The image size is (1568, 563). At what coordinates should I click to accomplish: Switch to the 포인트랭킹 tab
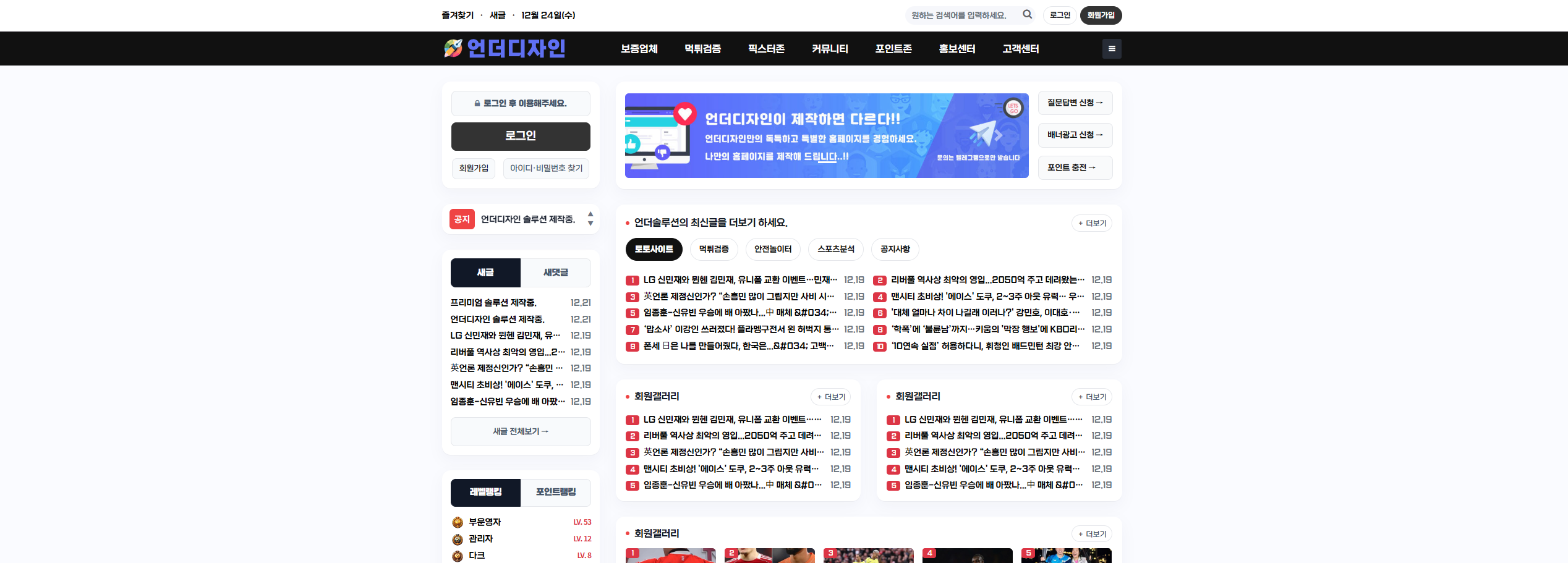555,492
